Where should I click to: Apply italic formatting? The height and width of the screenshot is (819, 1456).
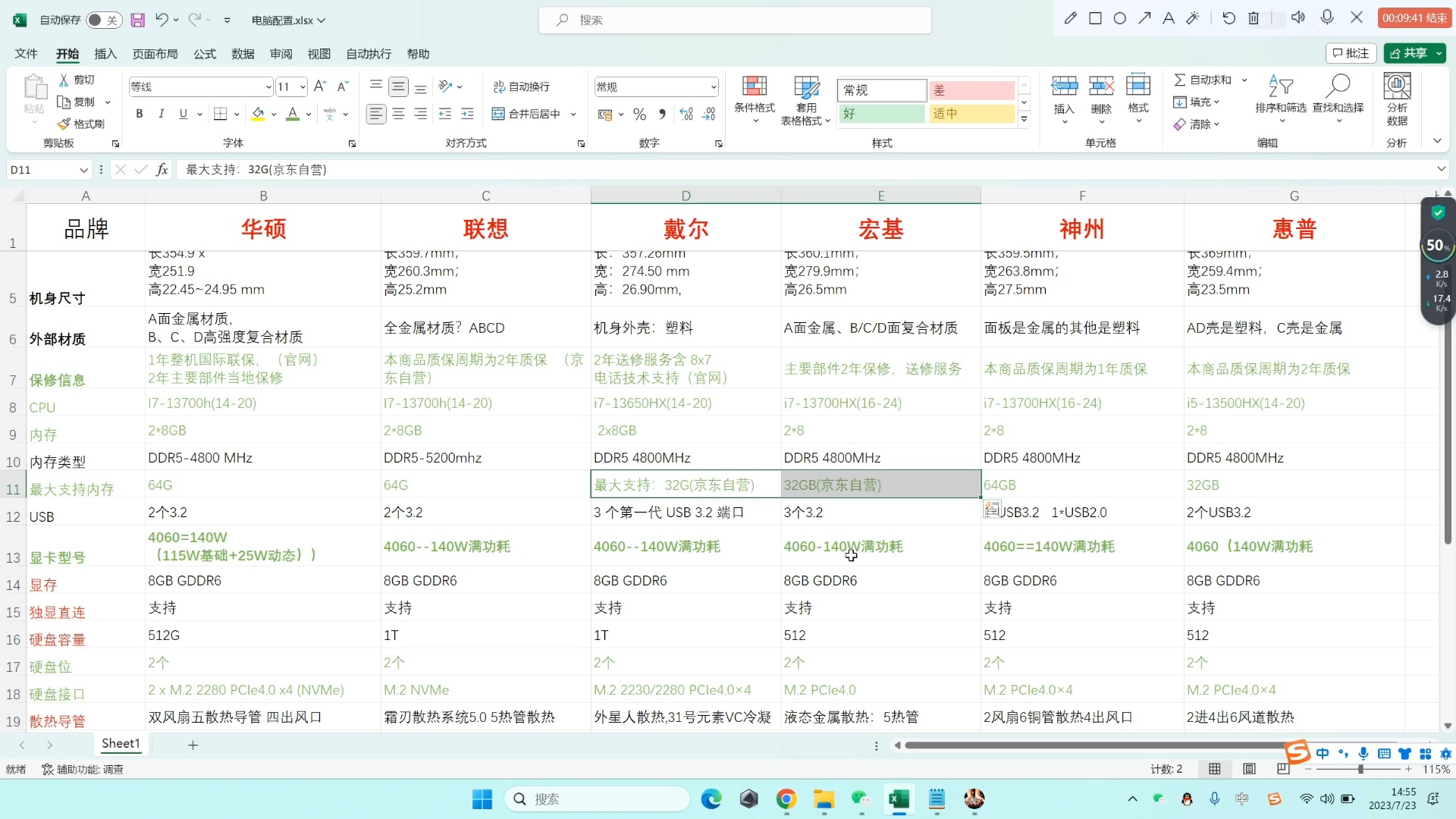161,114
